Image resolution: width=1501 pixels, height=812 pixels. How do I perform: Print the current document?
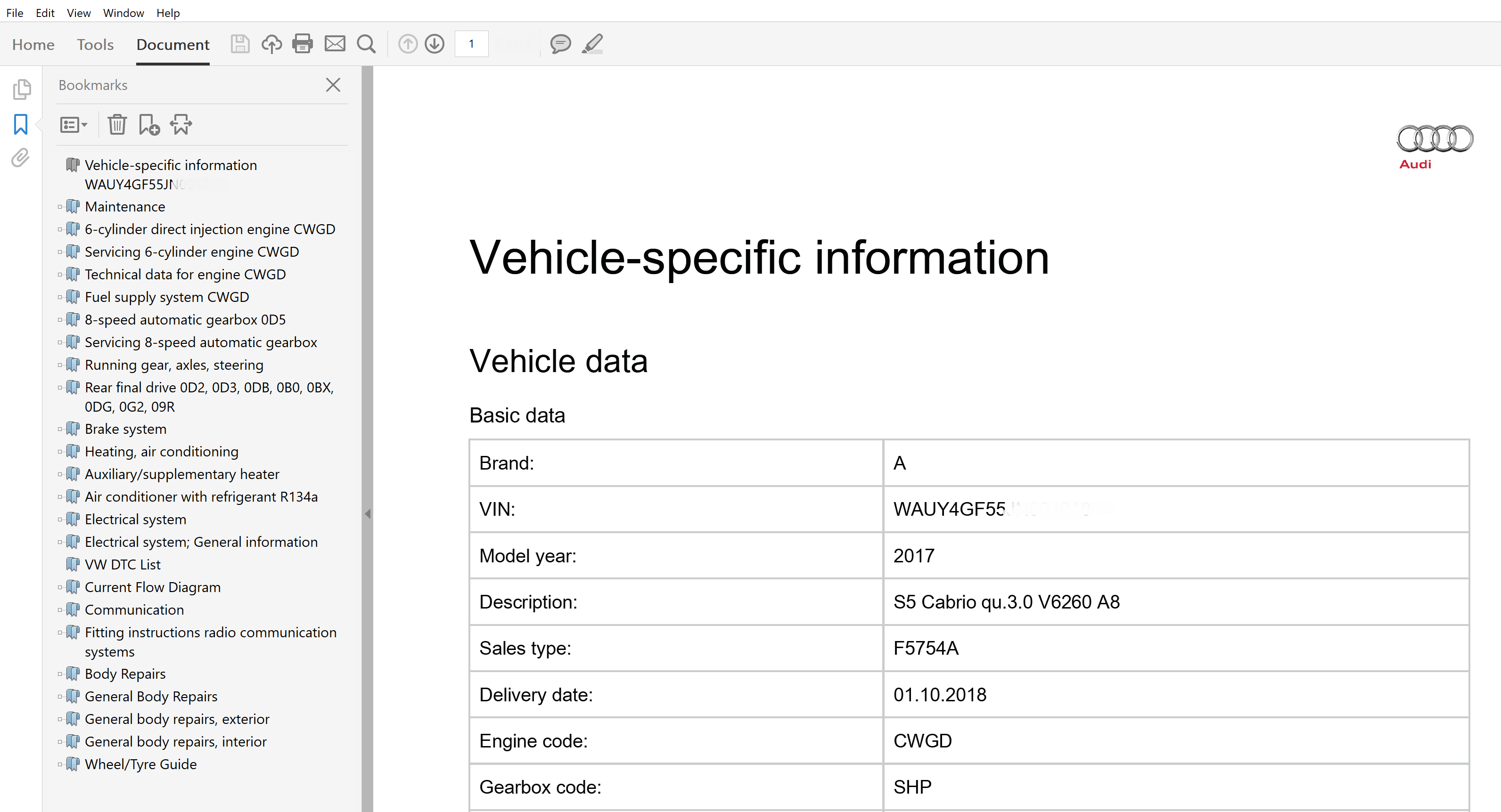click(x=303, y=44)
